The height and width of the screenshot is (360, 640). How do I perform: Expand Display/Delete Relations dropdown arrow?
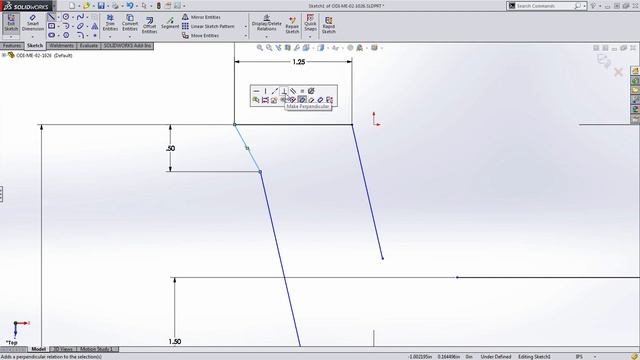pyautogui.click(x=267, y=37)
